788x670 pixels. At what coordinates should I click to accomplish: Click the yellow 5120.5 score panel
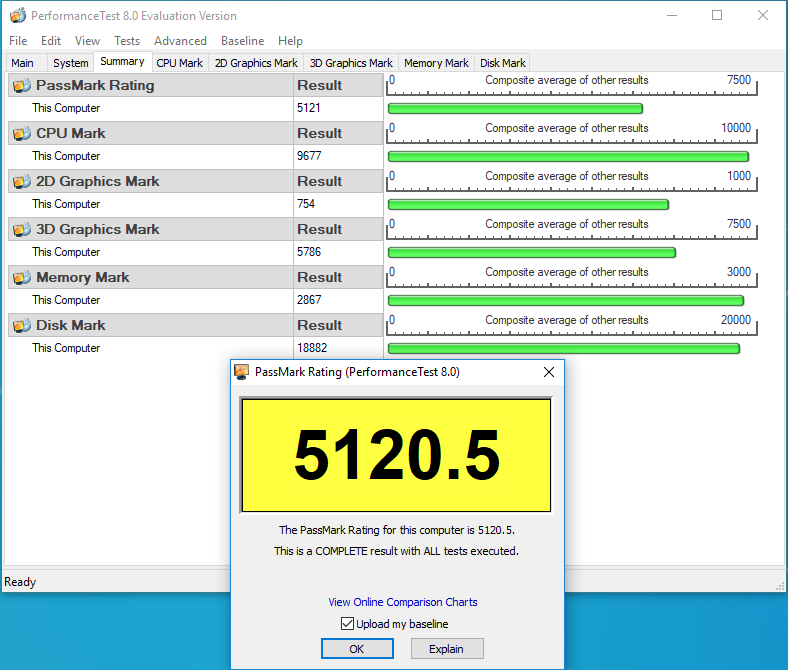pos(396,455)
